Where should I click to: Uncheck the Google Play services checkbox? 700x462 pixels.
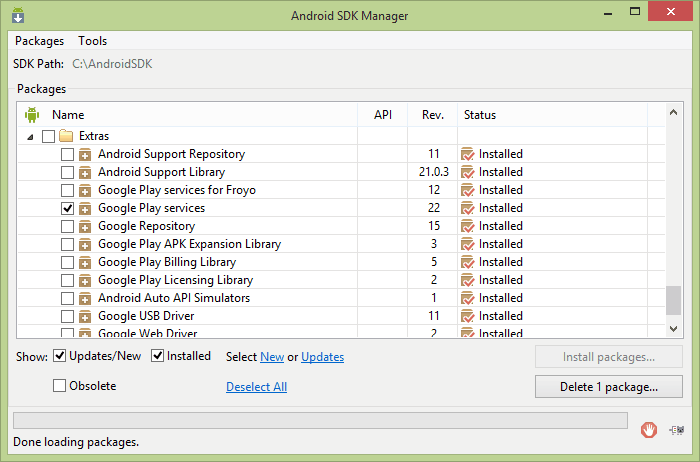68,208
